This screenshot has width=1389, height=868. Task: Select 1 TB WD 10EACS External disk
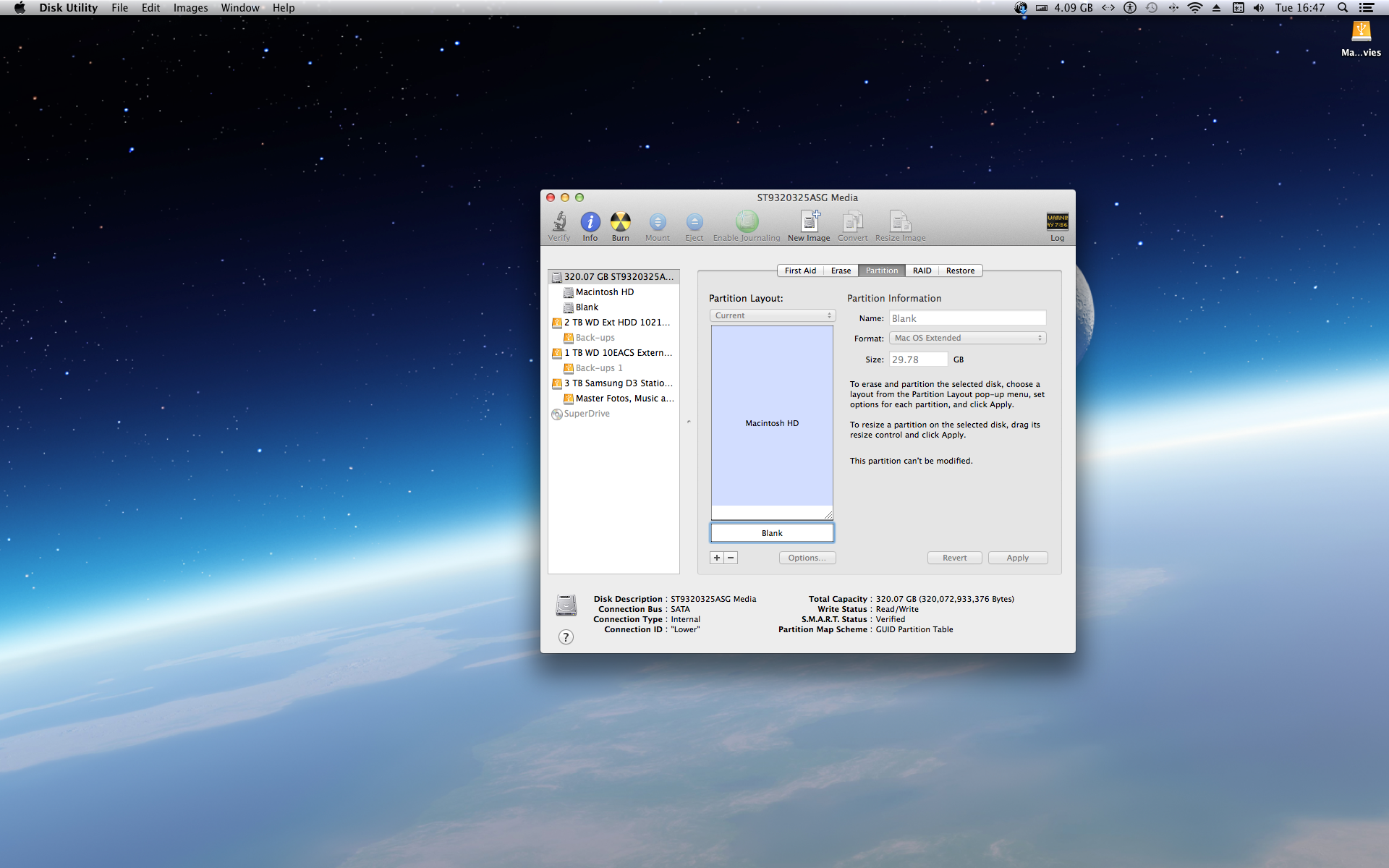(x=613, y=353)
